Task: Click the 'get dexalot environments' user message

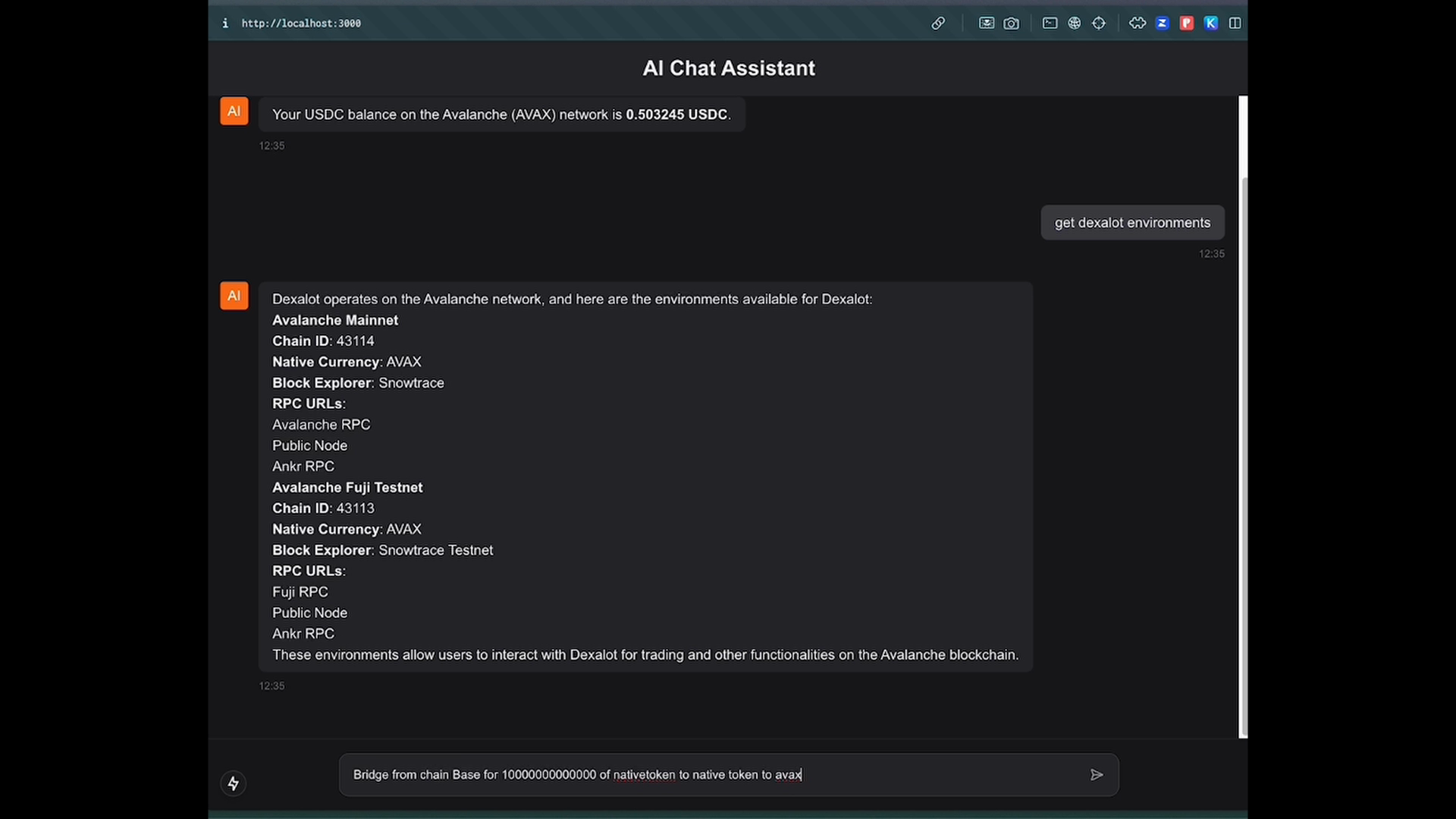Action: point(1132,222)
